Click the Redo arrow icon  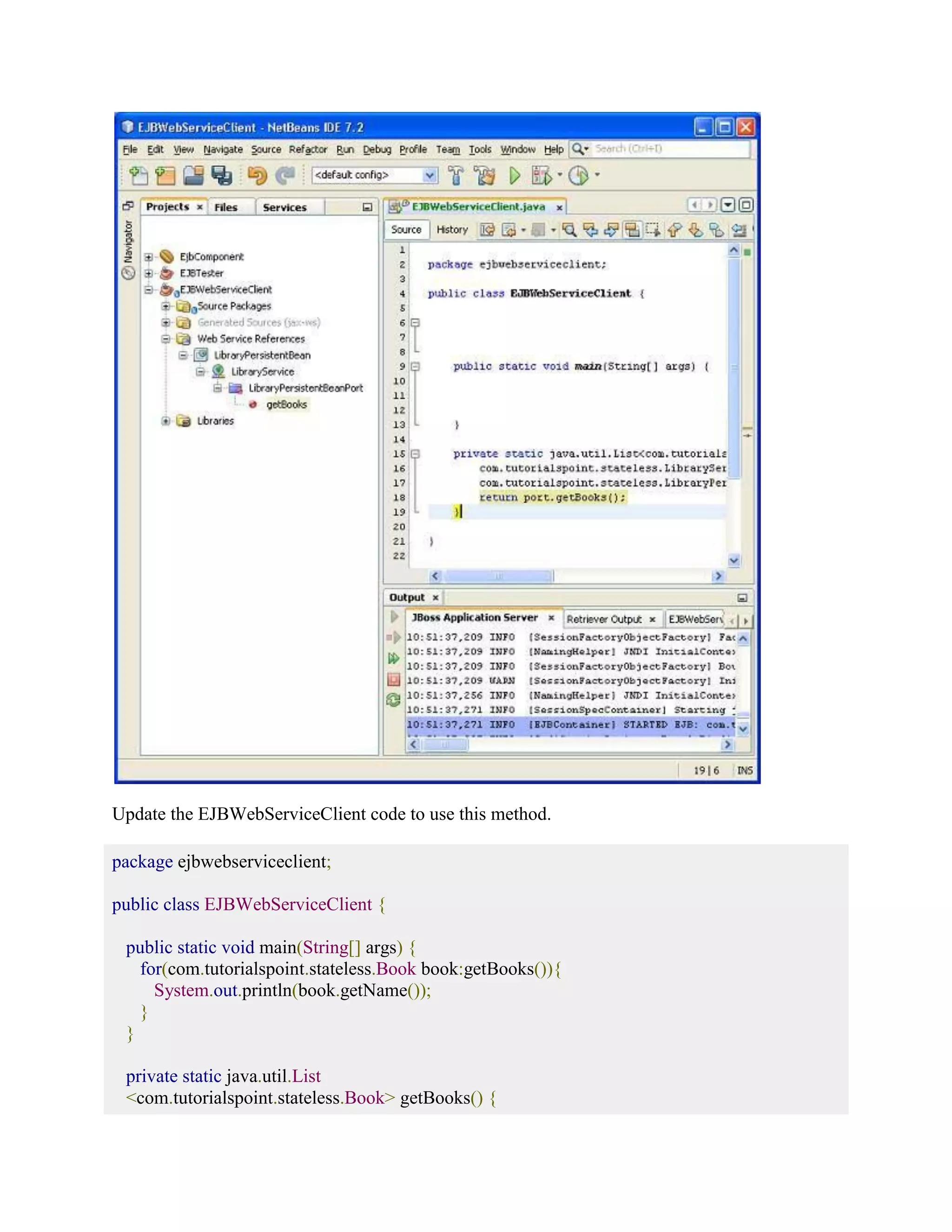(285, 175)
